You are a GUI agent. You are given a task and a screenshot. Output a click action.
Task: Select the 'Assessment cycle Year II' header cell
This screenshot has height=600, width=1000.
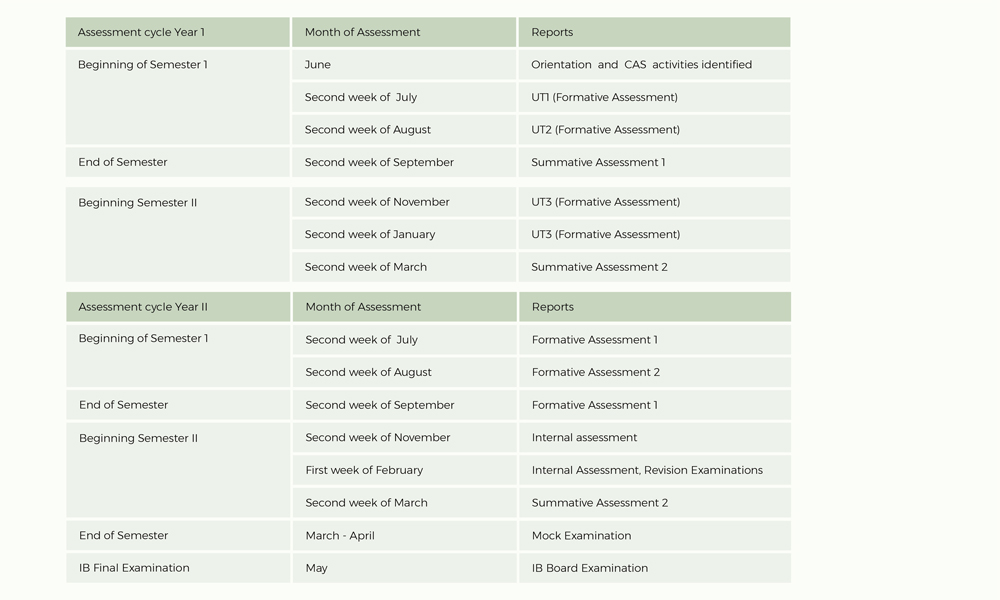click(x=179, y=307)
